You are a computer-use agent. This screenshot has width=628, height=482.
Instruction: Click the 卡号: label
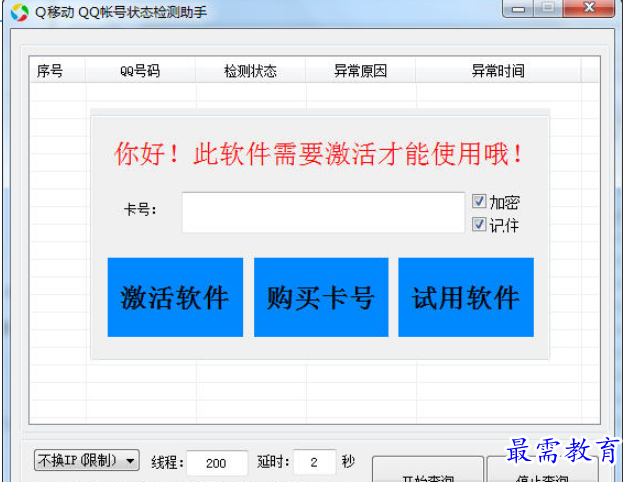(x=140, y=210)
